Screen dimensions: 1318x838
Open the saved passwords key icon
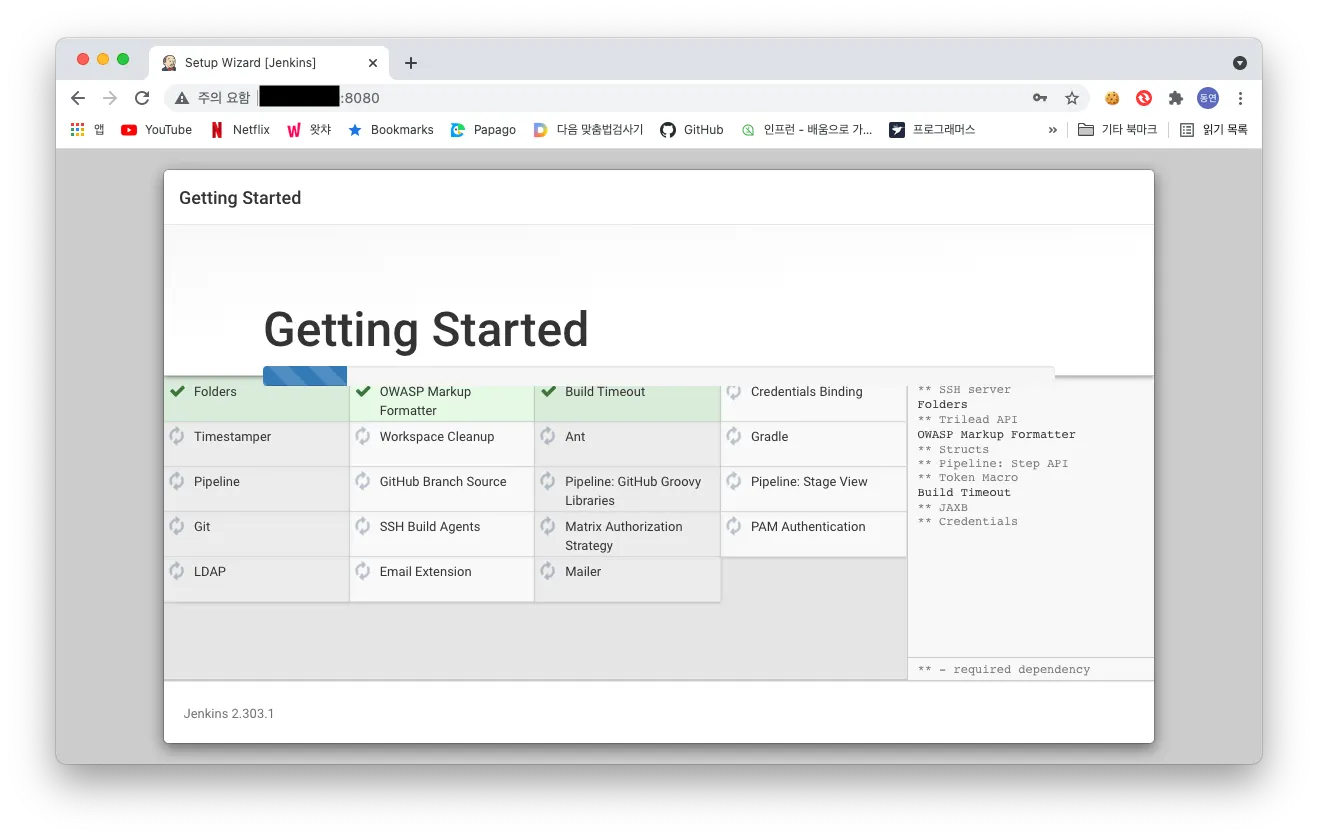(x=1040, y=98)
